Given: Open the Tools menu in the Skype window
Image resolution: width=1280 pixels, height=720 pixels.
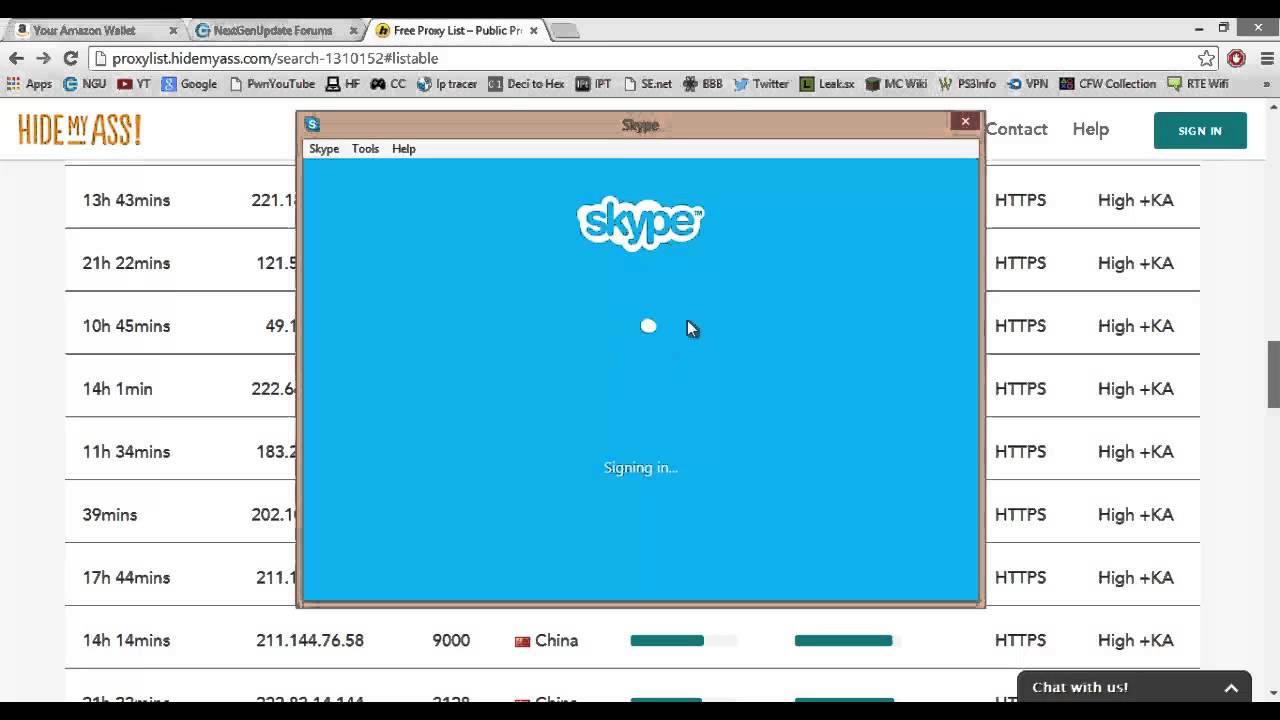Looking at the screenshot, I should pos(365,149).
